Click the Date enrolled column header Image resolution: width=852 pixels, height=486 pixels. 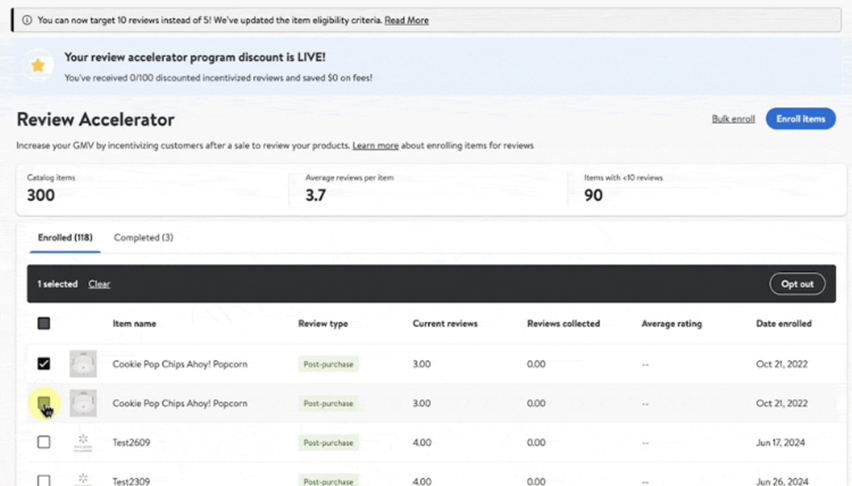point(783,324)
